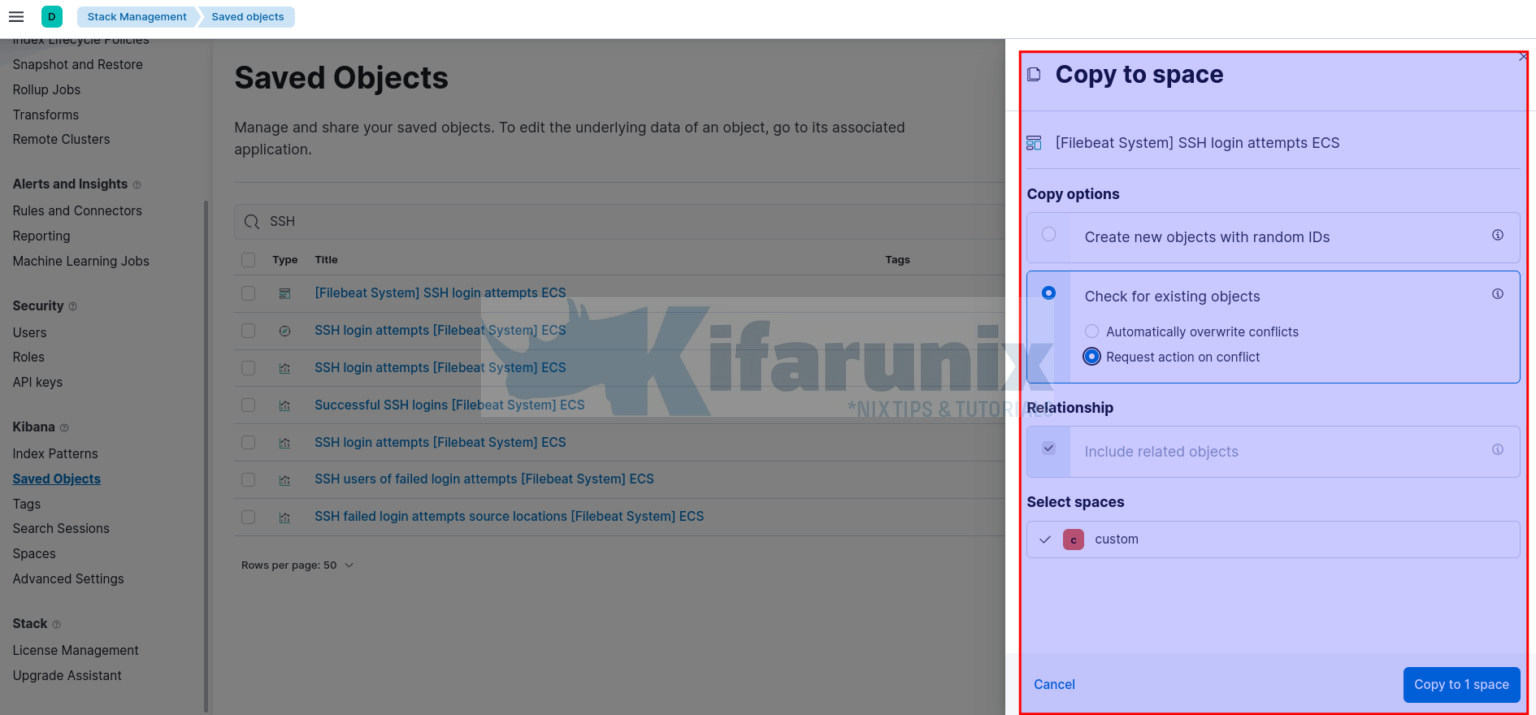Open the "Rows per page: 50" dropdown
Image resolution: width=1536 pixels, height=715 pixels.
pyautogui.click(x=297, y=564)
